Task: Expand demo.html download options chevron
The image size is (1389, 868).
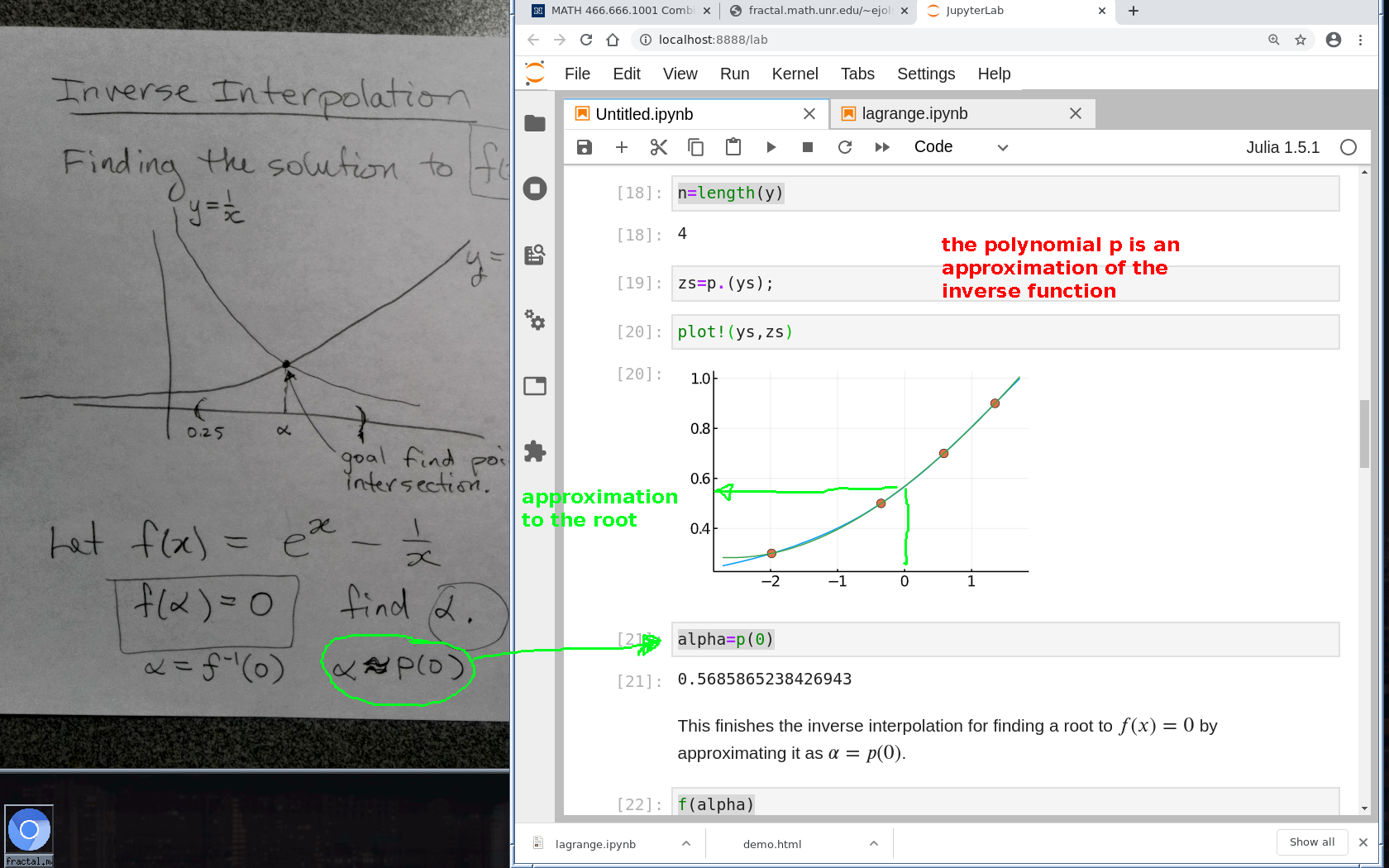Action: coord(874,843)
